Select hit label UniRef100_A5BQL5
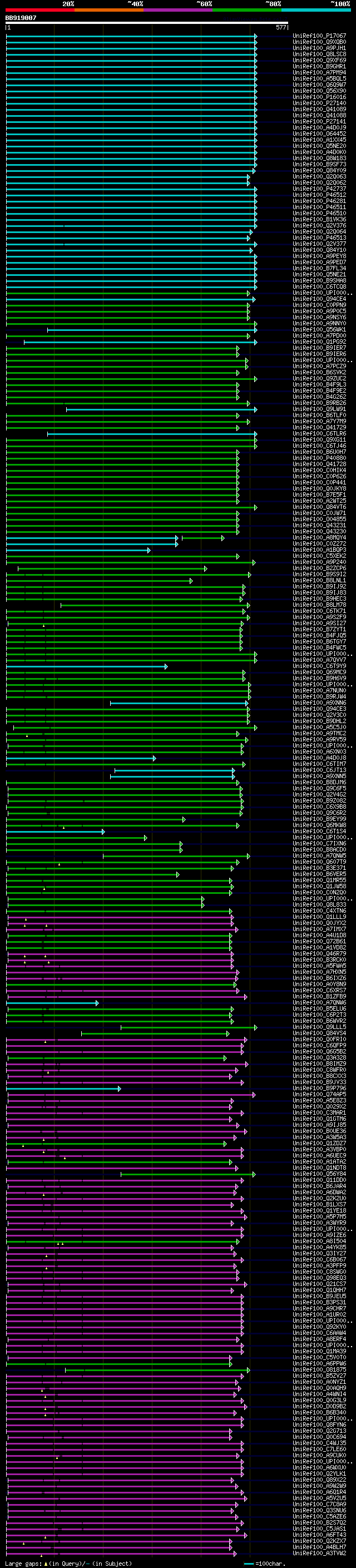 click(319, 78)
